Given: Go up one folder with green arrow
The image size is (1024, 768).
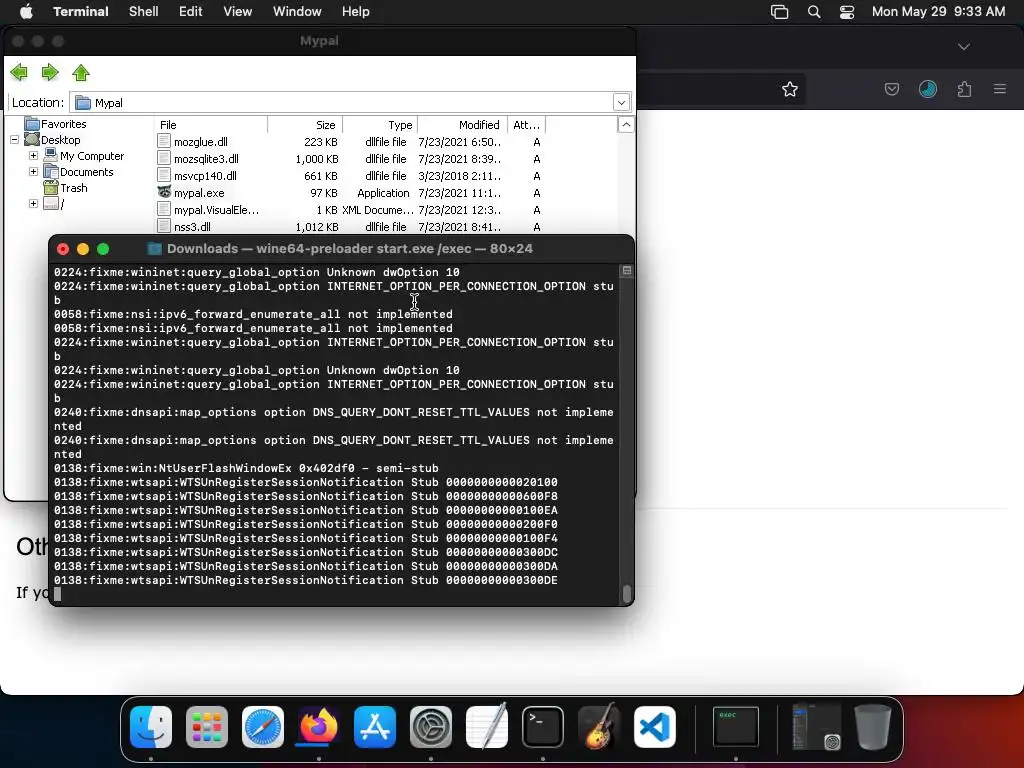Looking at the screenshot, I should tap(81, 72).
